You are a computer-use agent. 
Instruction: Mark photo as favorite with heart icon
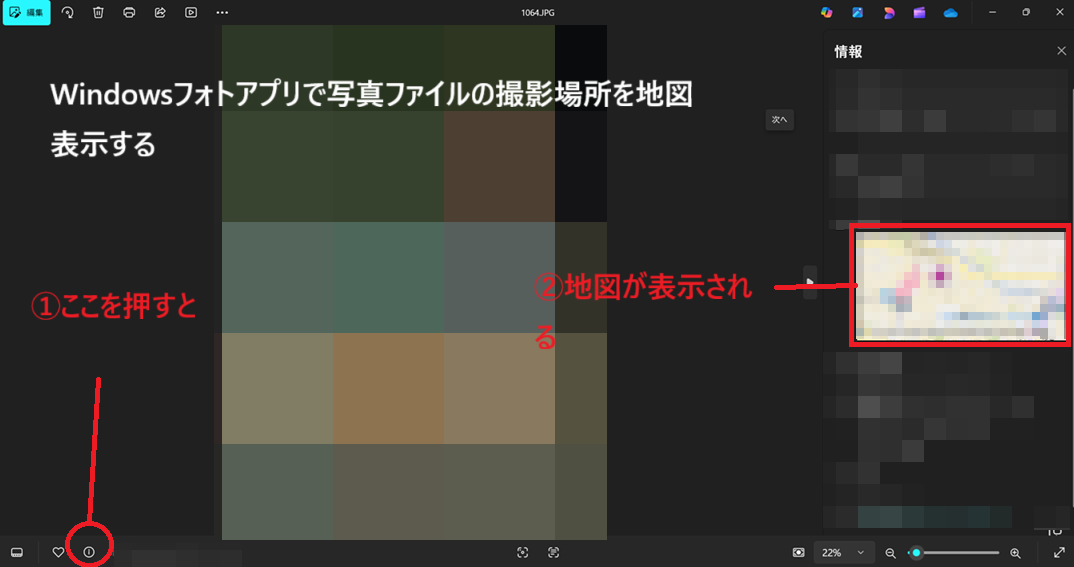pos(58,552)
